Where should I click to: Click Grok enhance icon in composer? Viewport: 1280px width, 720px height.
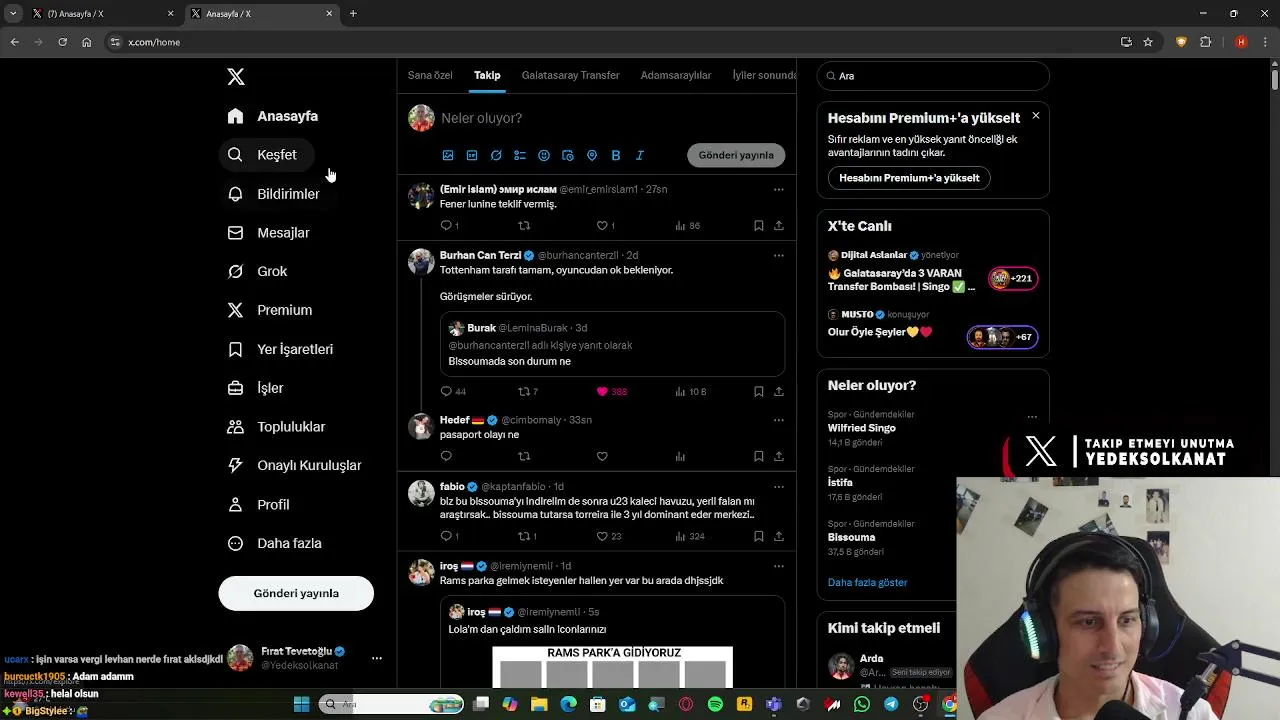click(x=496, y=155)
